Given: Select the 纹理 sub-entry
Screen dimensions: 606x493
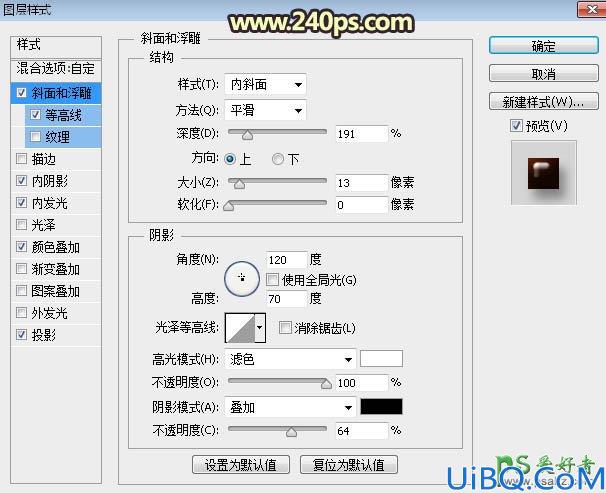Looking at the screenshot, I should (x=63, y=137).
